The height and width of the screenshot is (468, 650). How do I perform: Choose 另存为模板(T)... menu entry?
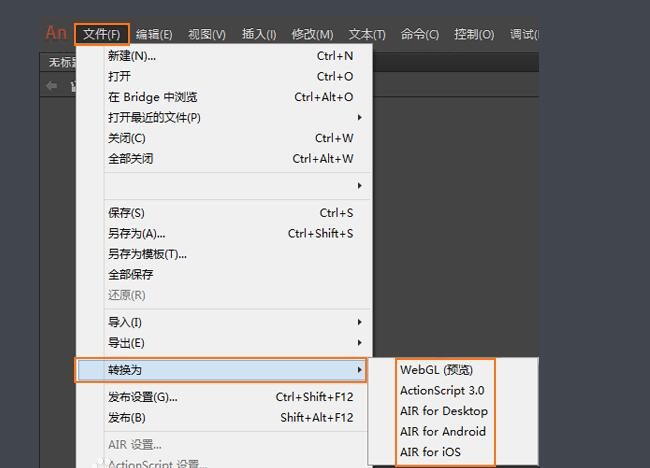[225, 254]
